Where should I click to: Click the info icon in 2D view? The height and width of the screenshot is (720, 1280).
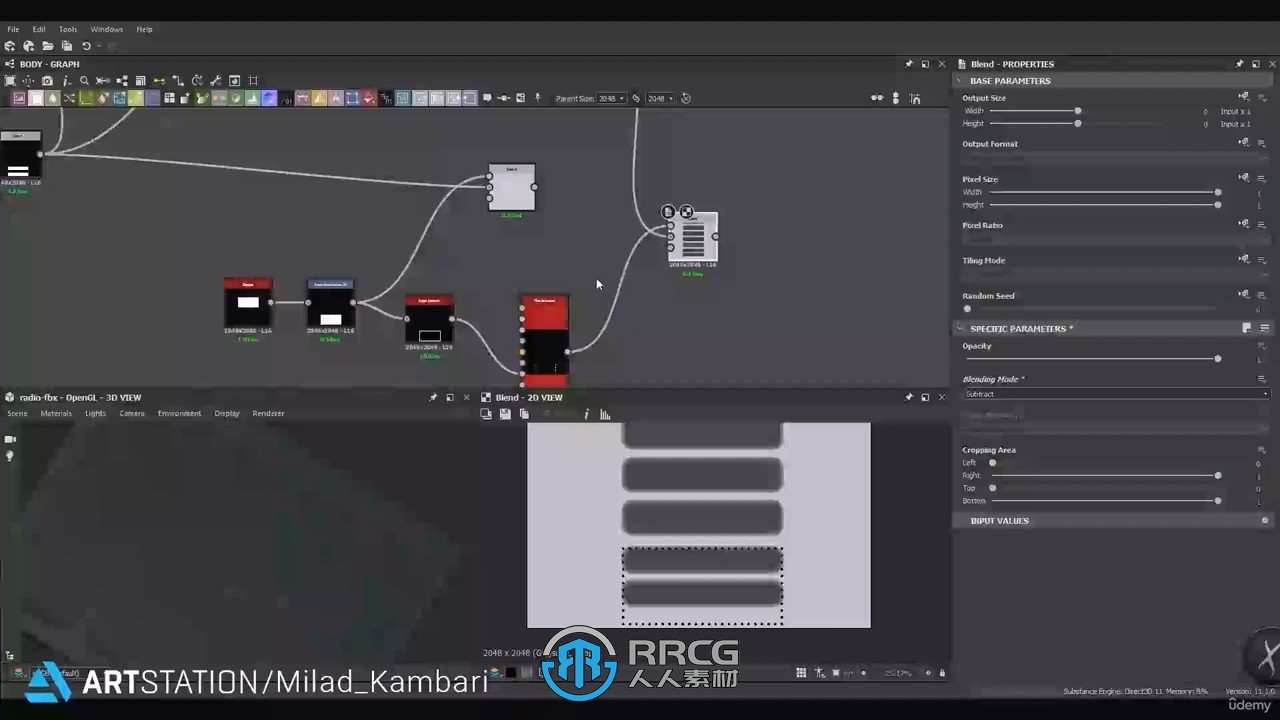[x=586, y=414]
